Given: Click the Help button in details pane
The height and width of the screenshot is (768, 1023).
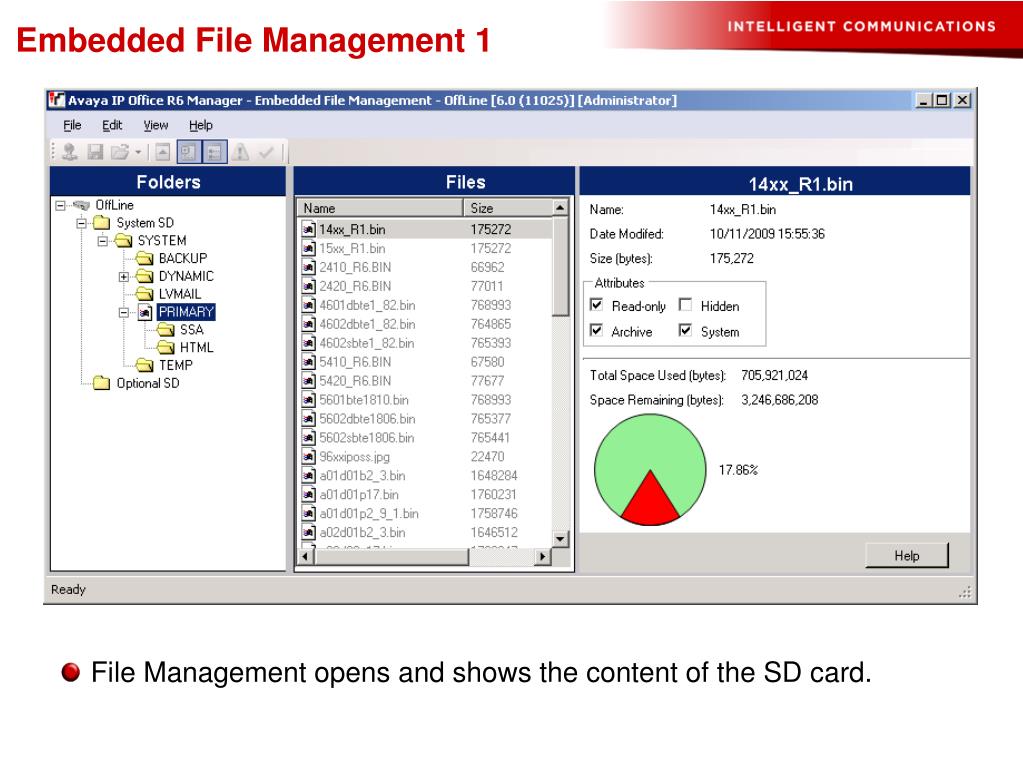Looking at the screenshot, I should [x=907, y=556].
